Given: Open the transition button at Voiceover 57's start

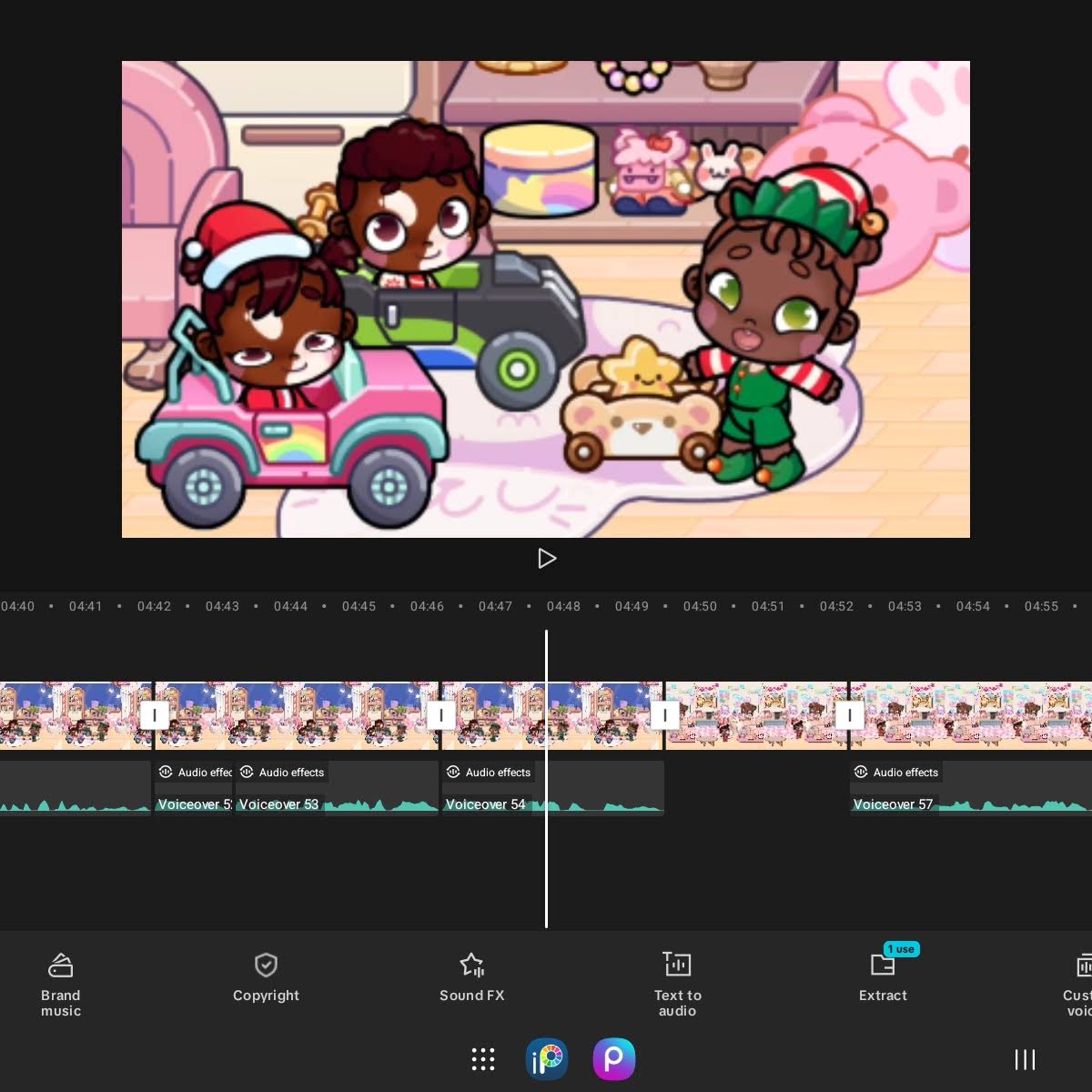Looking at the screenshot, I should [850, 715].
